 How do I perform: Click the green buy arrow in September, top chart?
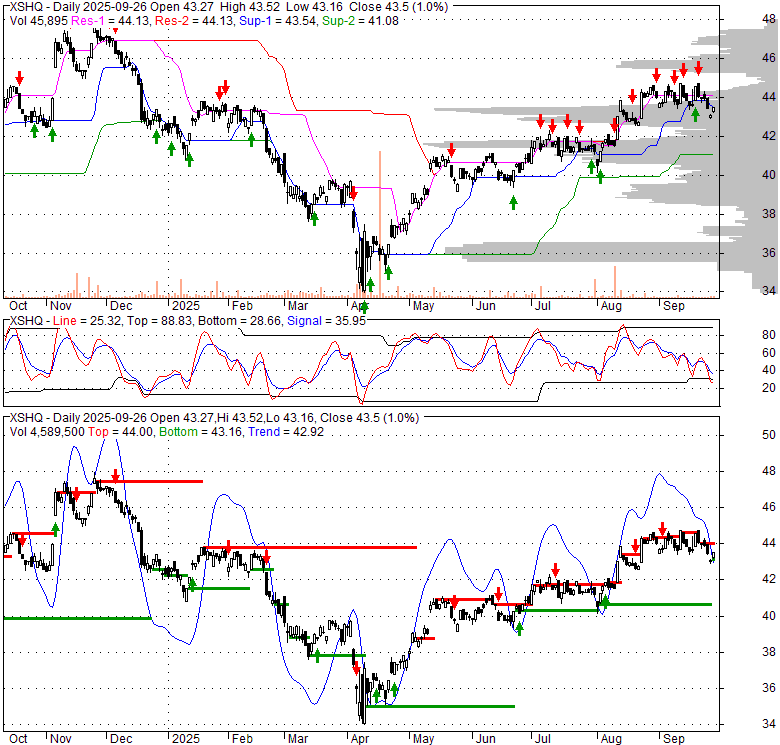(695, 115)
